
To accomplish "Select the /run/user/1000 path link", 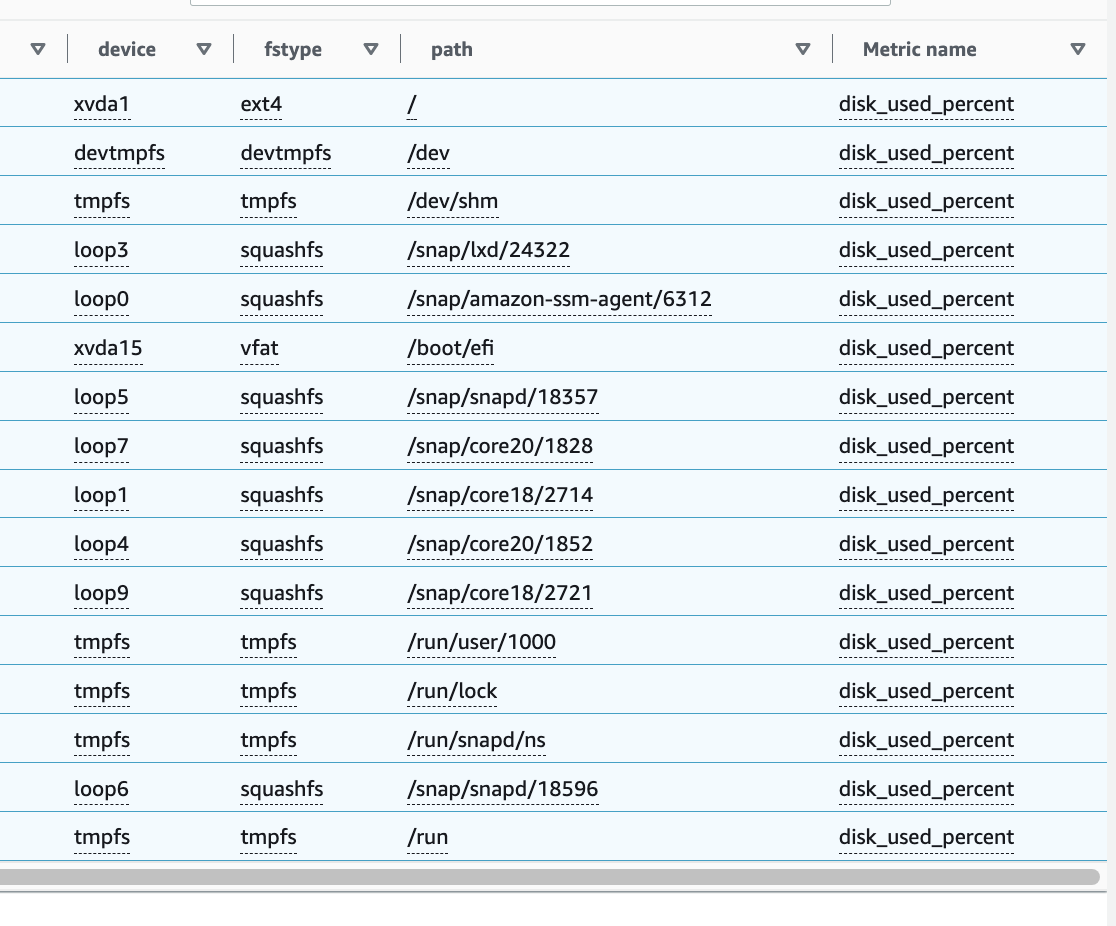I will tap(481, 641).
